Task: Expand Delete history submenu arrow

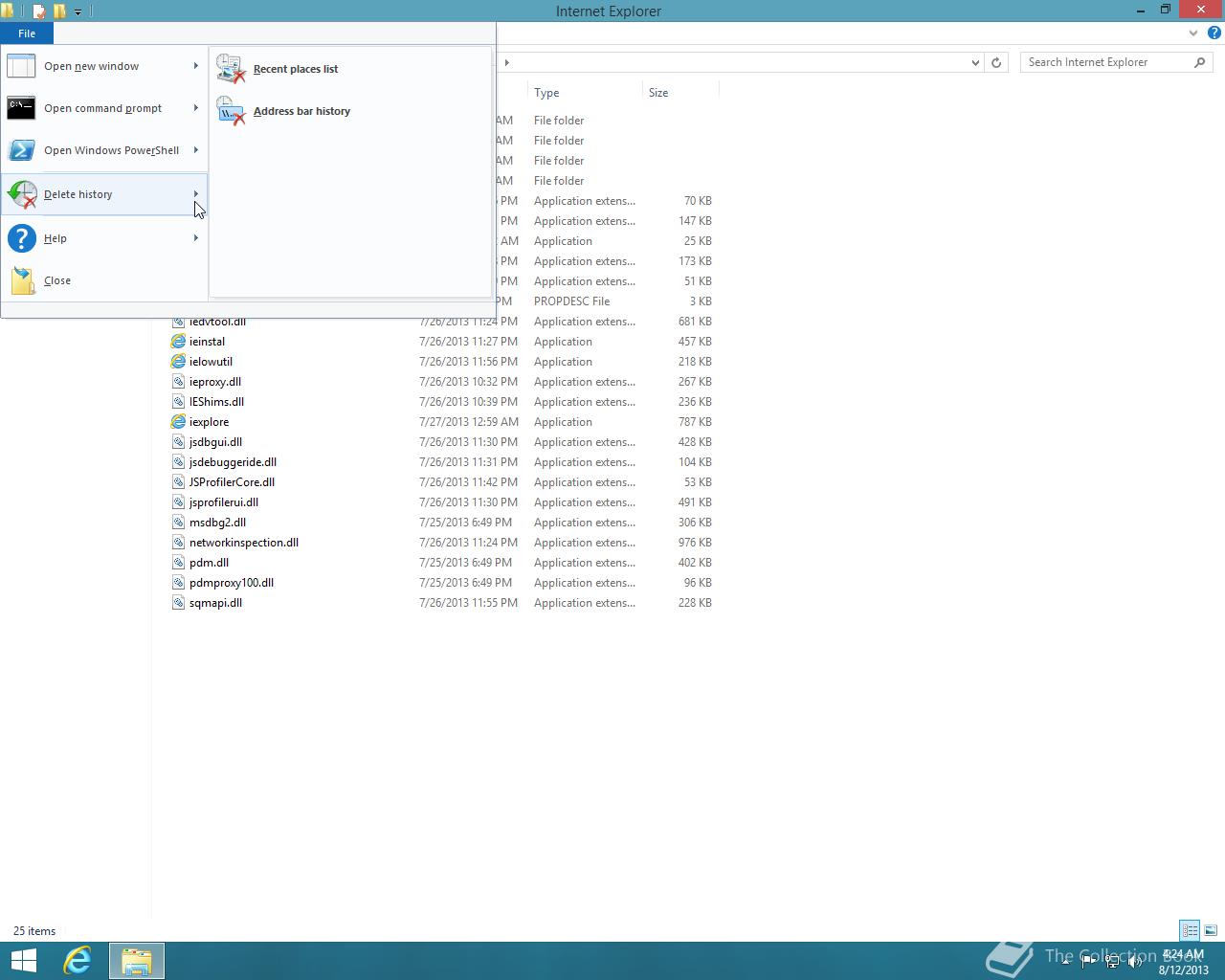Action: point(196,194)
